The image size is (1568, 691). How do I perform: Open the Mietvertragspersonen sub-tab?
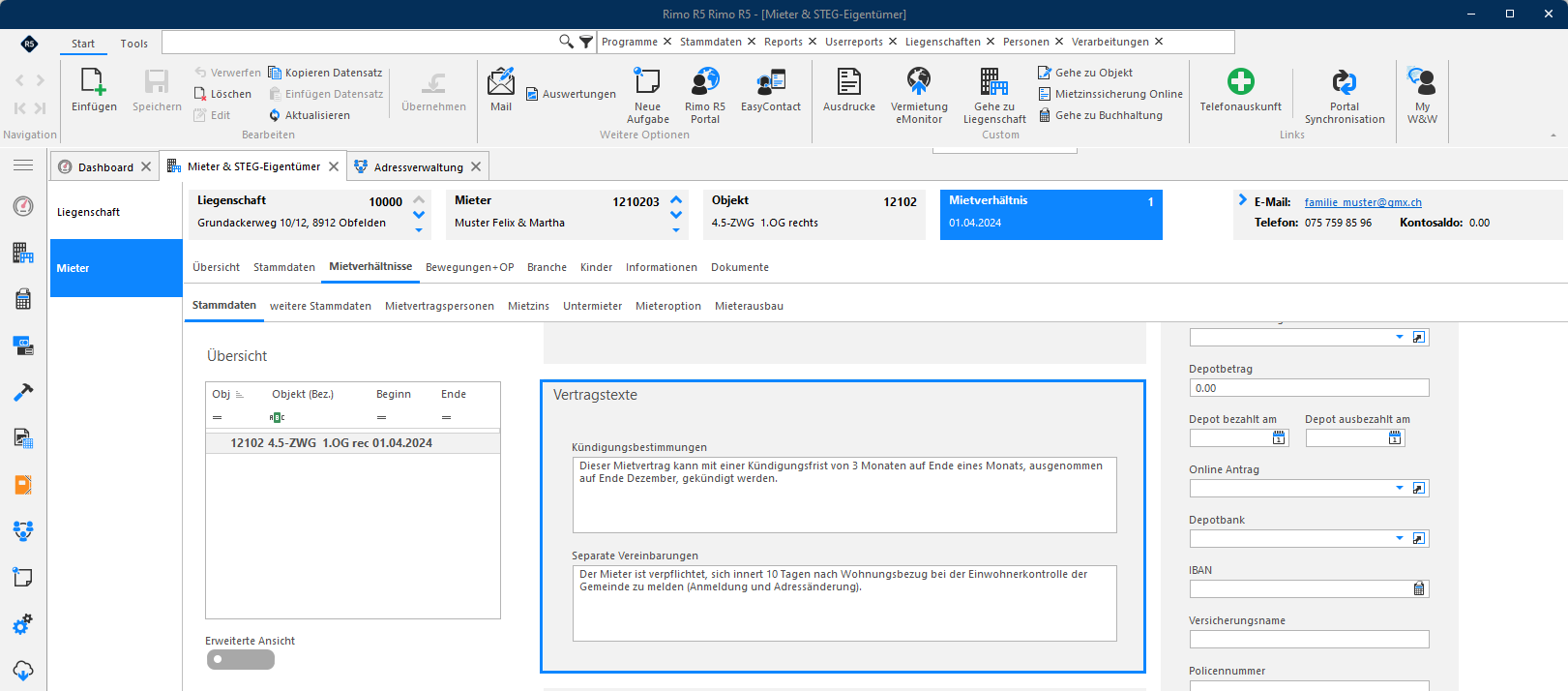pos(440,306)
